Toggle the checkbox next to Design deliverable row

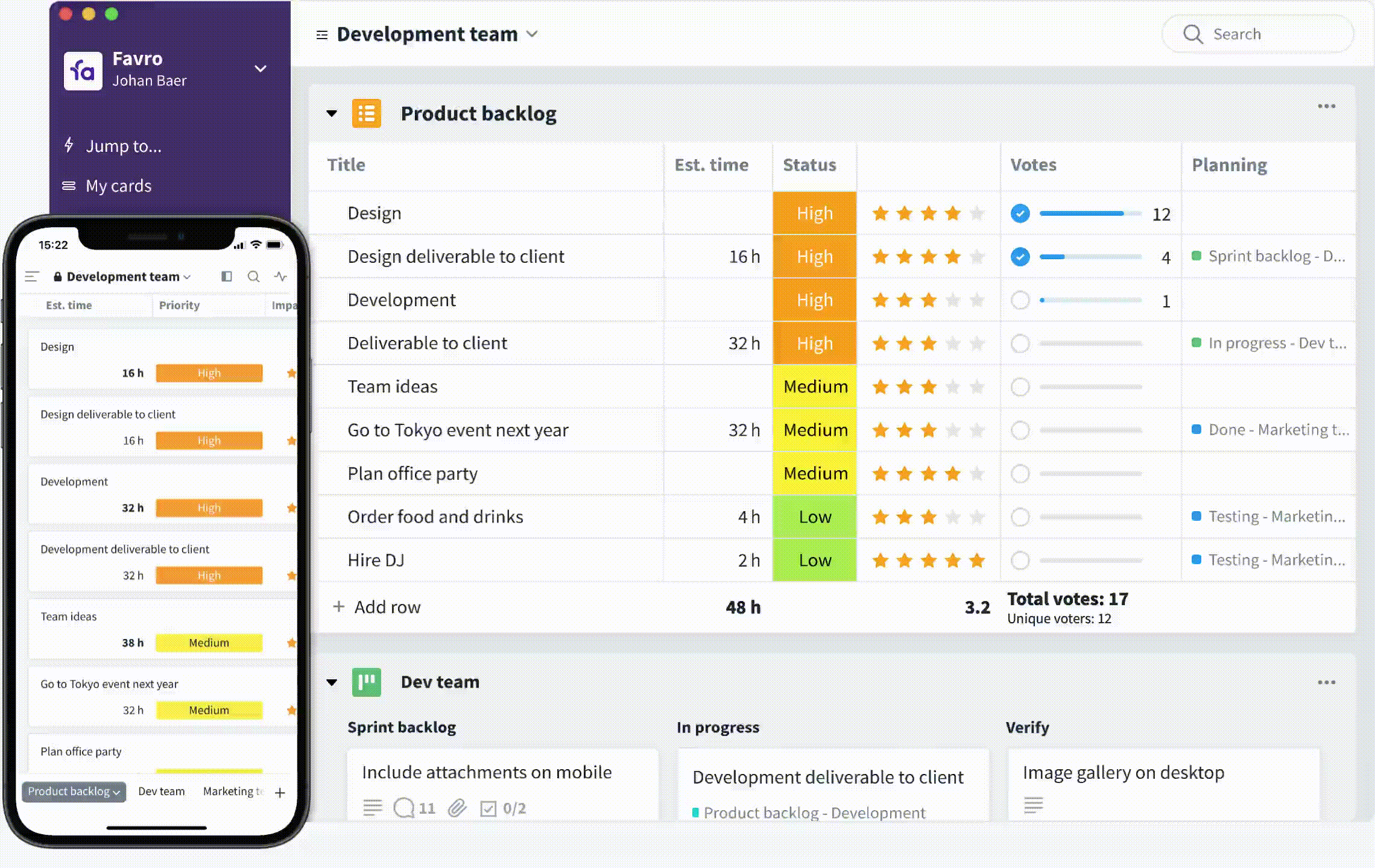click(x=1021, y=256)
